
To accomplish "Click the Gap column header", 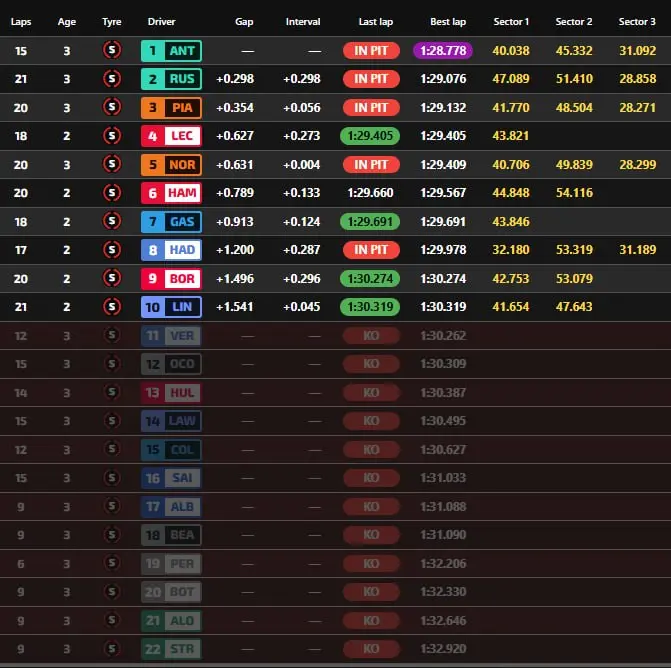I will tap(244, 21).
